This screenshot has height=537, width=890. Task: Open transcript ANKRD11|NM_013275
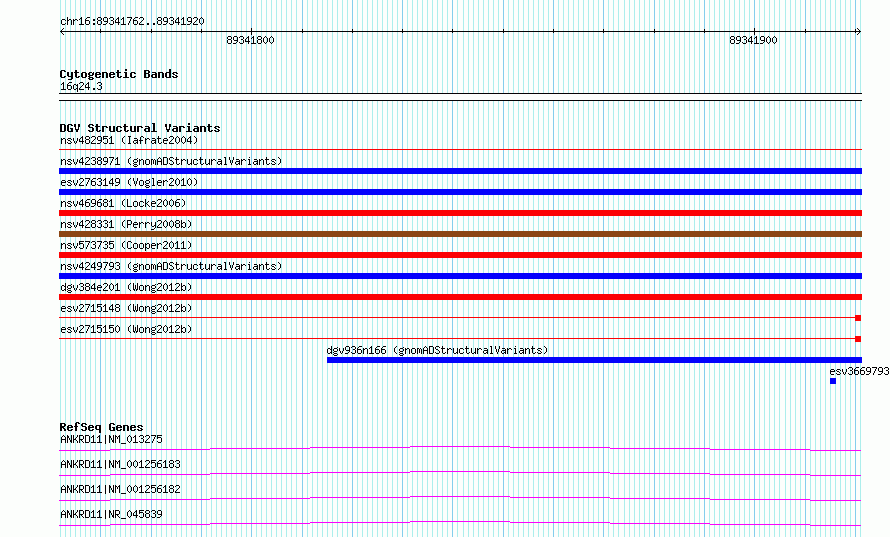(x=111, y=439)
